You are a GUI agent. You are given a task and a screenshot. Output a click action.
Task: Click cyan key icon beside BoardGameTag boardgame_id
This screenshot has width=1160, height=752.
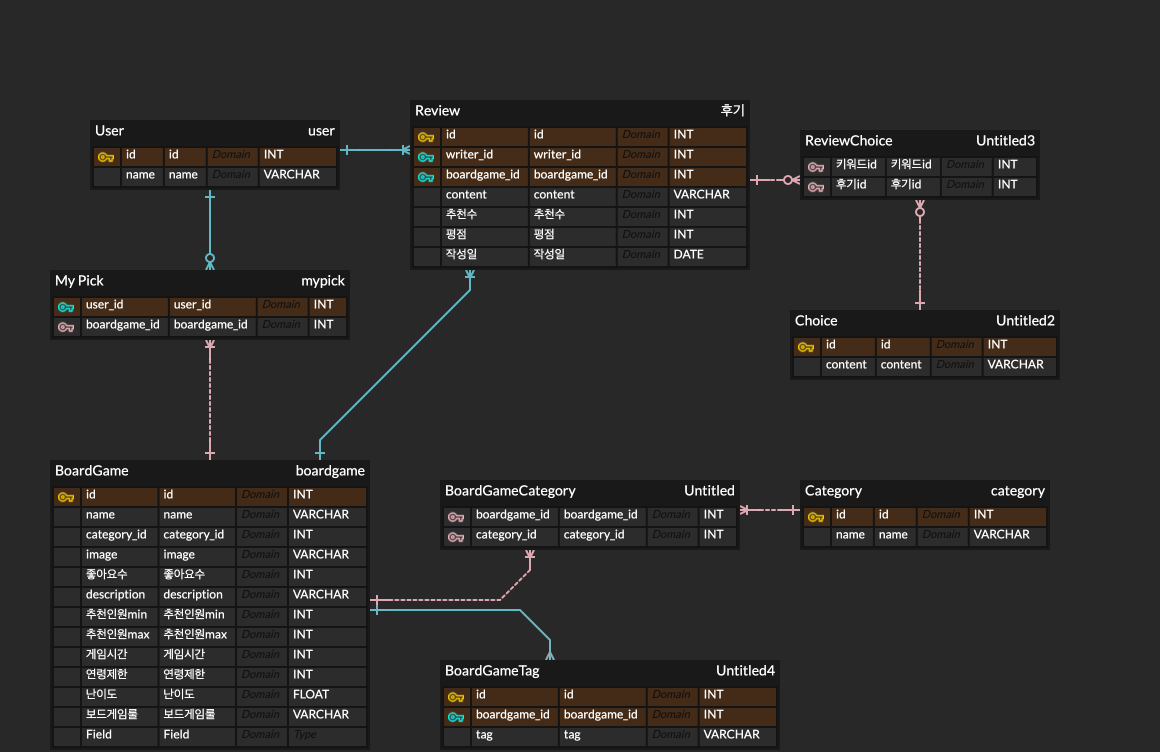(x=456, y=716)
